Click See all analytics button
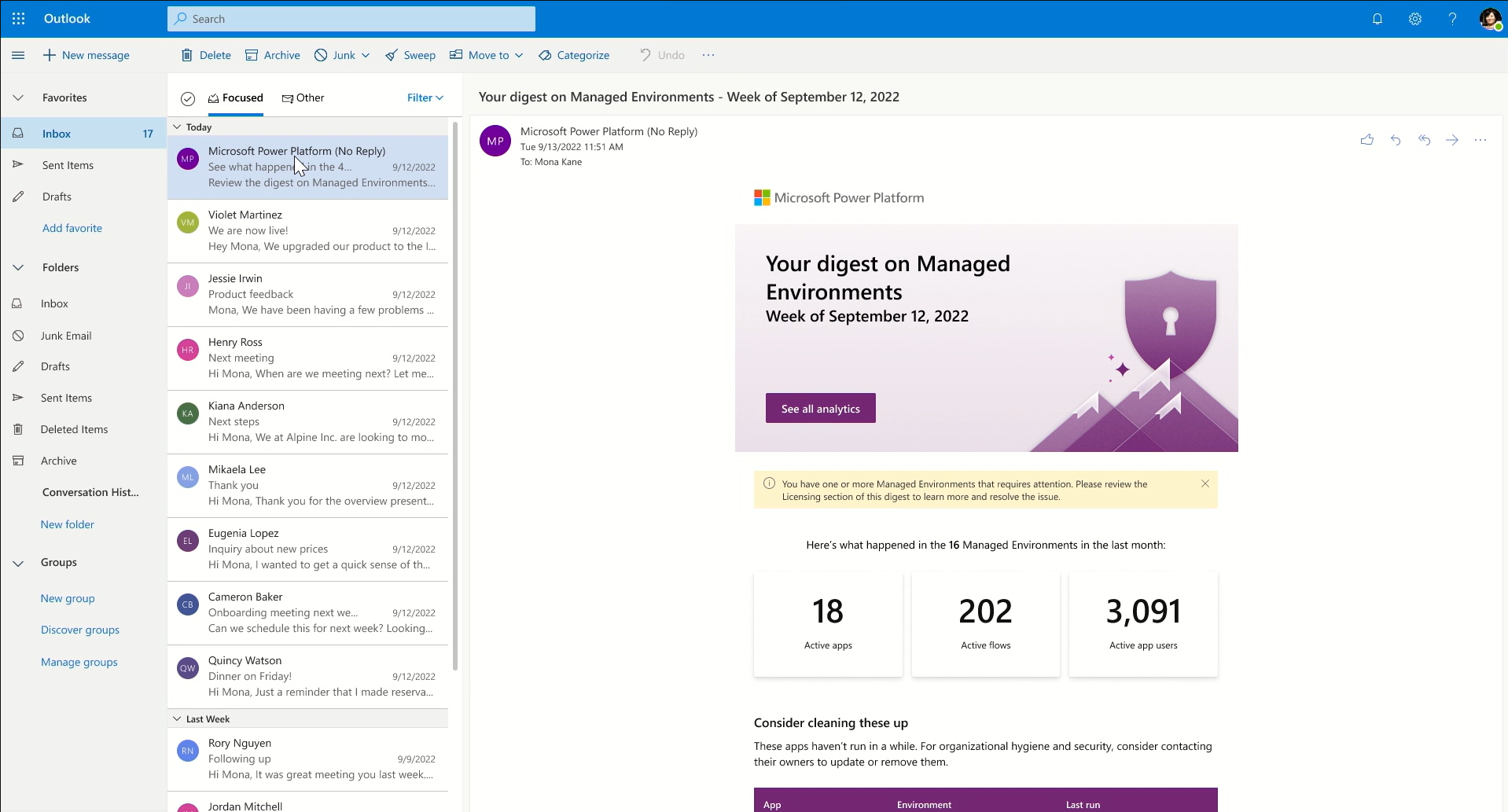1508x812 pixels. pyautogui.click(x=821, y=408)
